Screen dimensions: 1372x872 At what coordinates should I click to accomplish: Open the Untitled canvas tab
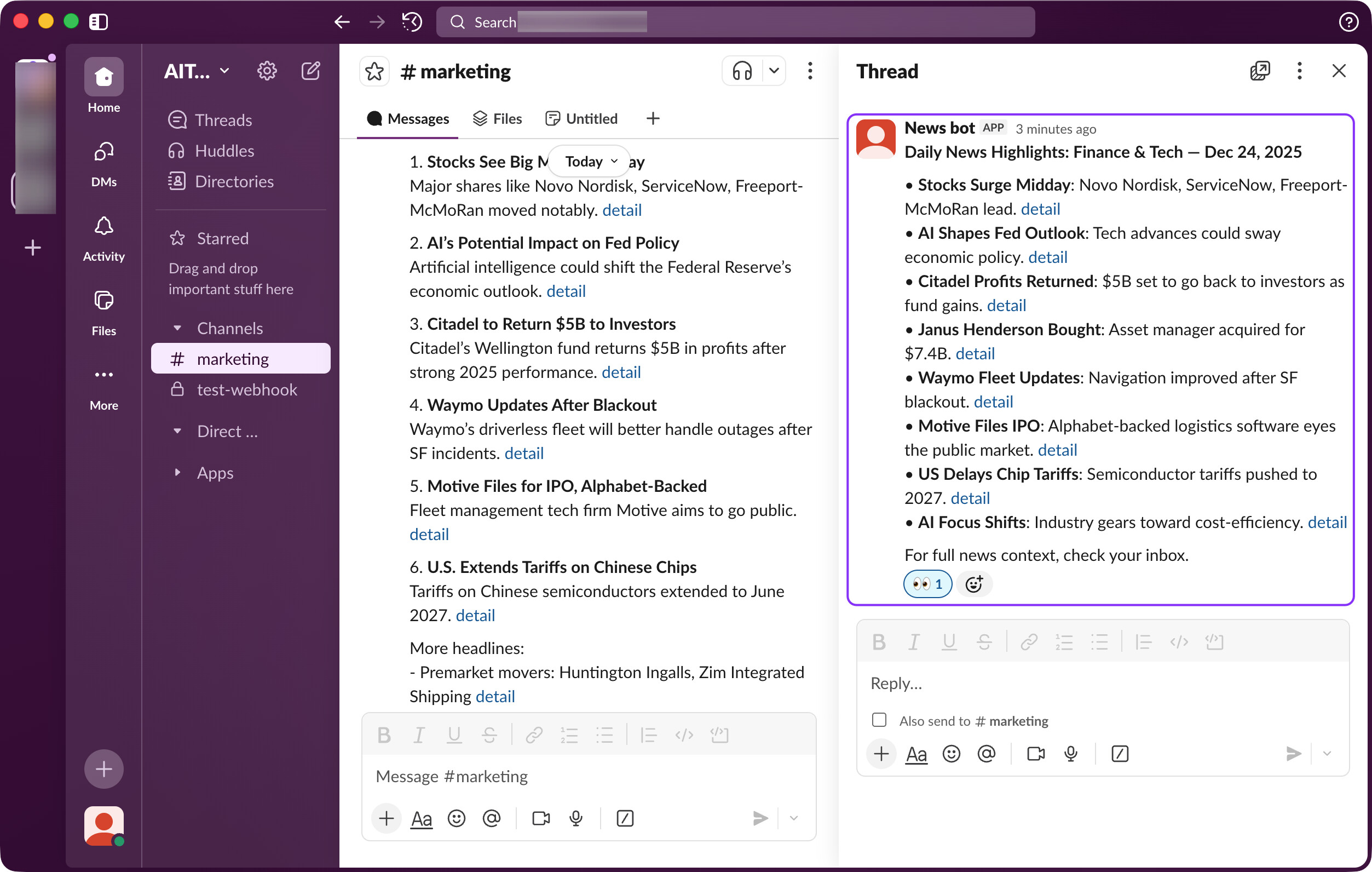click(582, 118)
